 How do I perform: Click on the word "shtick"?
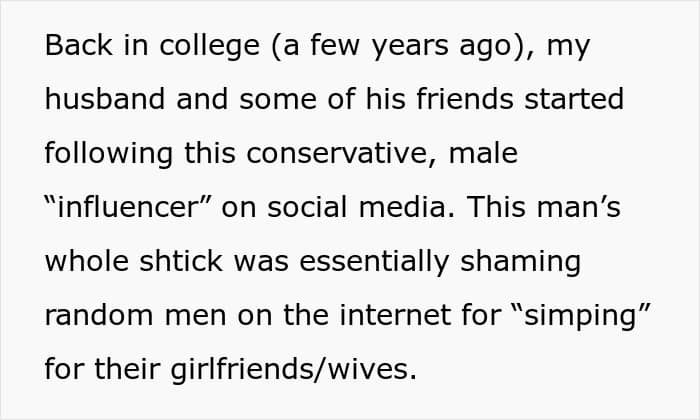pos(181,261)
